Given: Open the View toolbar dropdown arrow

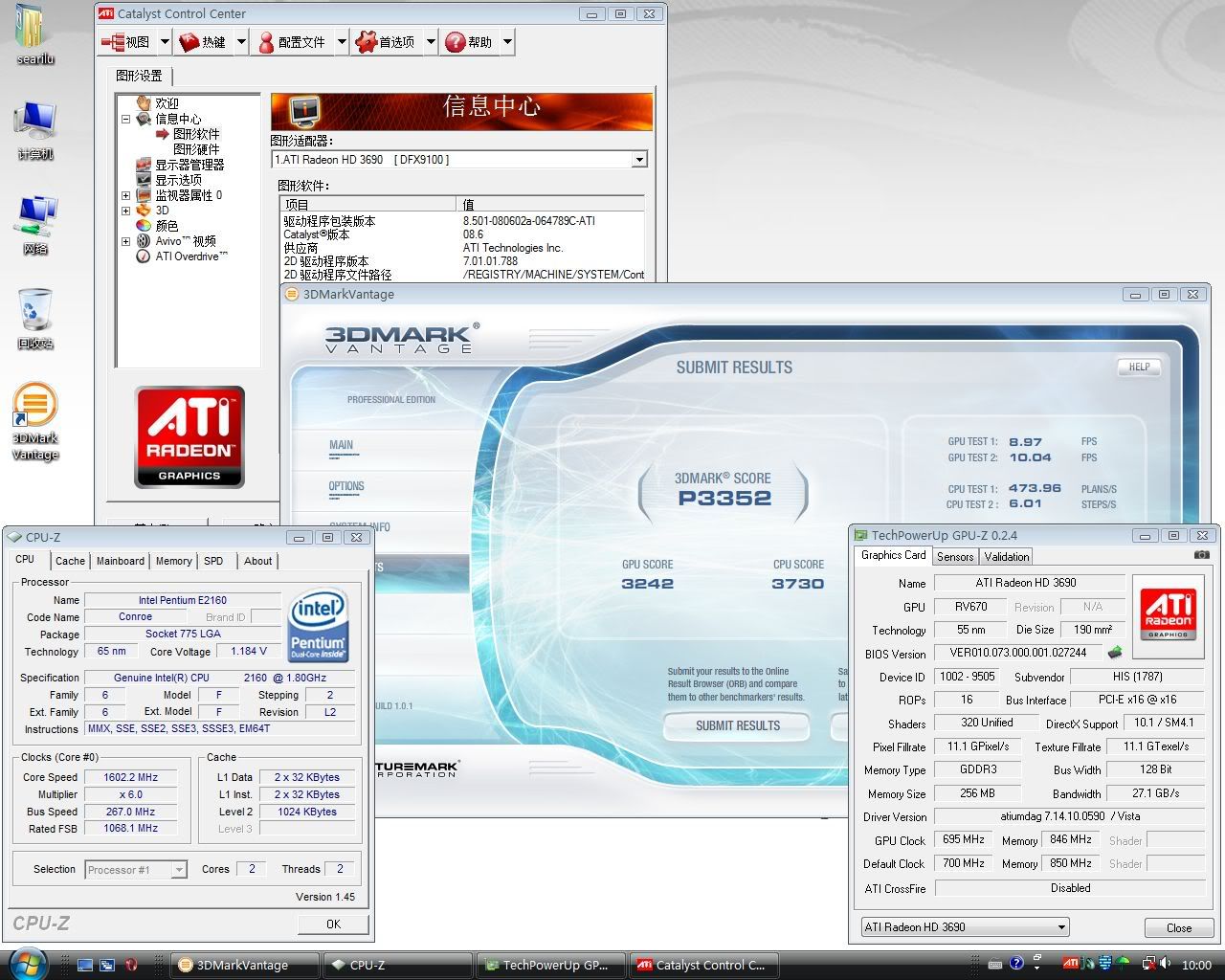Looking at the screenshot, I should point(165,41).
